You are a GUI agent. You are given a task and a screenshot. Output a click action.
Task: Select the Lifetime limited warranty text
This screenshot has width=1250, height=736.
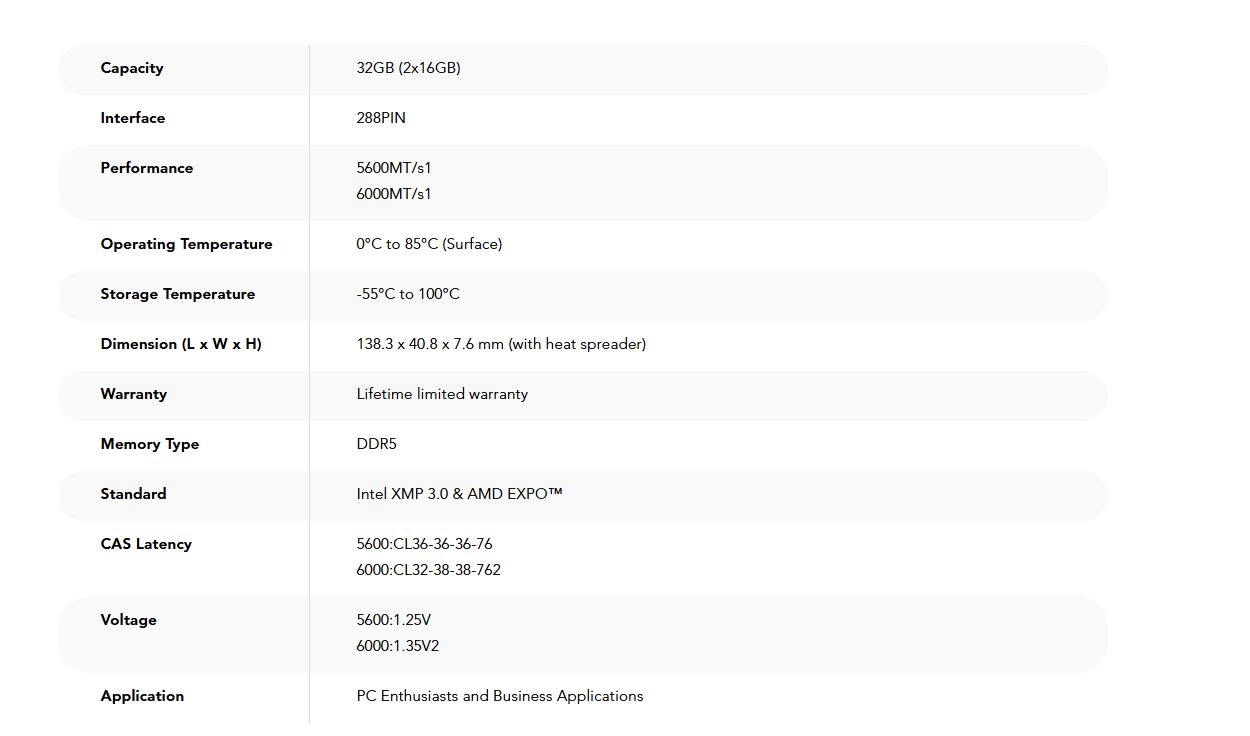coord(442,394)
